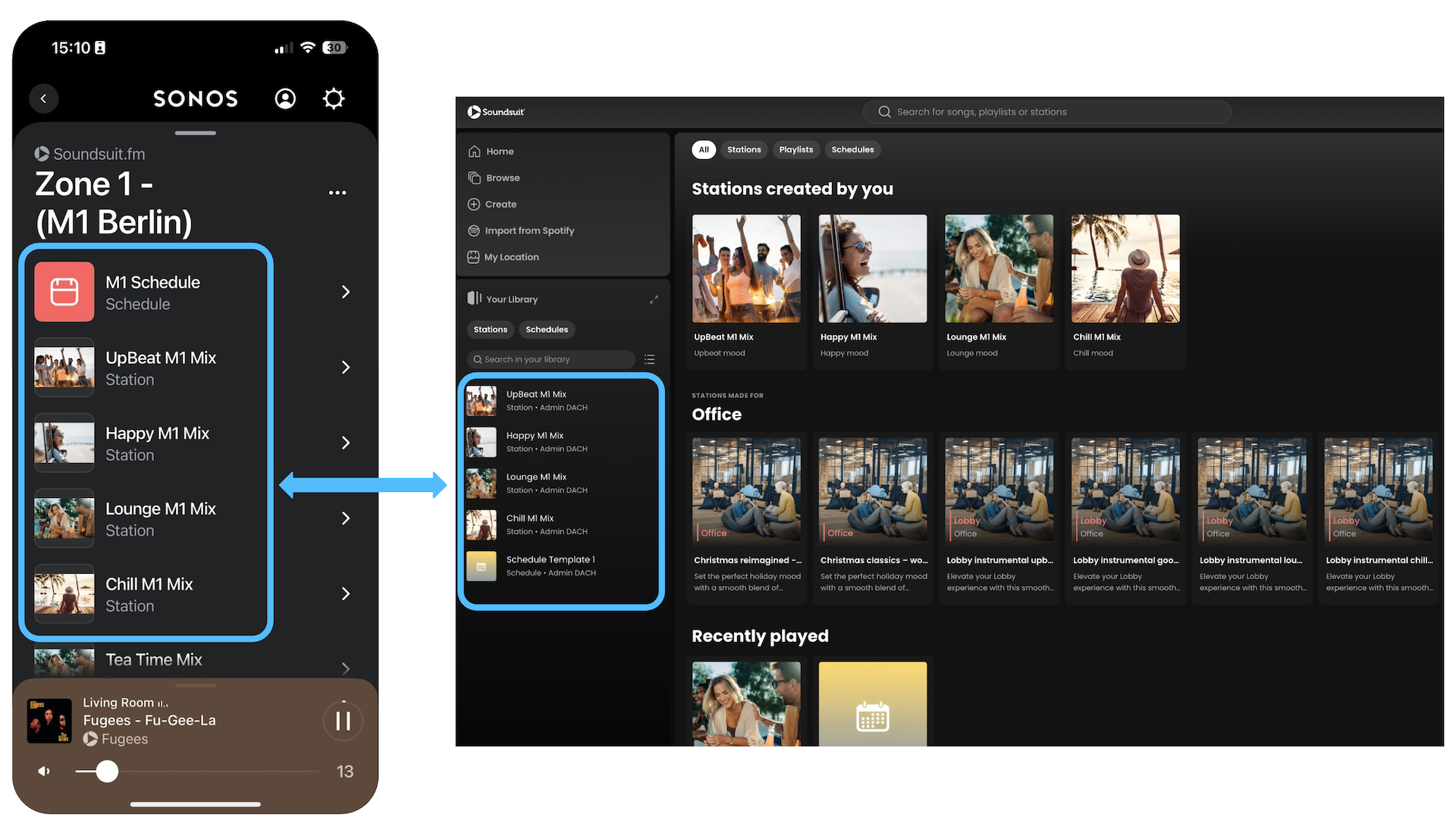The height and width of the screenshot is (833, 1456).
Task: Open Chill M1 Mix station card
Action: [1125, 288]
